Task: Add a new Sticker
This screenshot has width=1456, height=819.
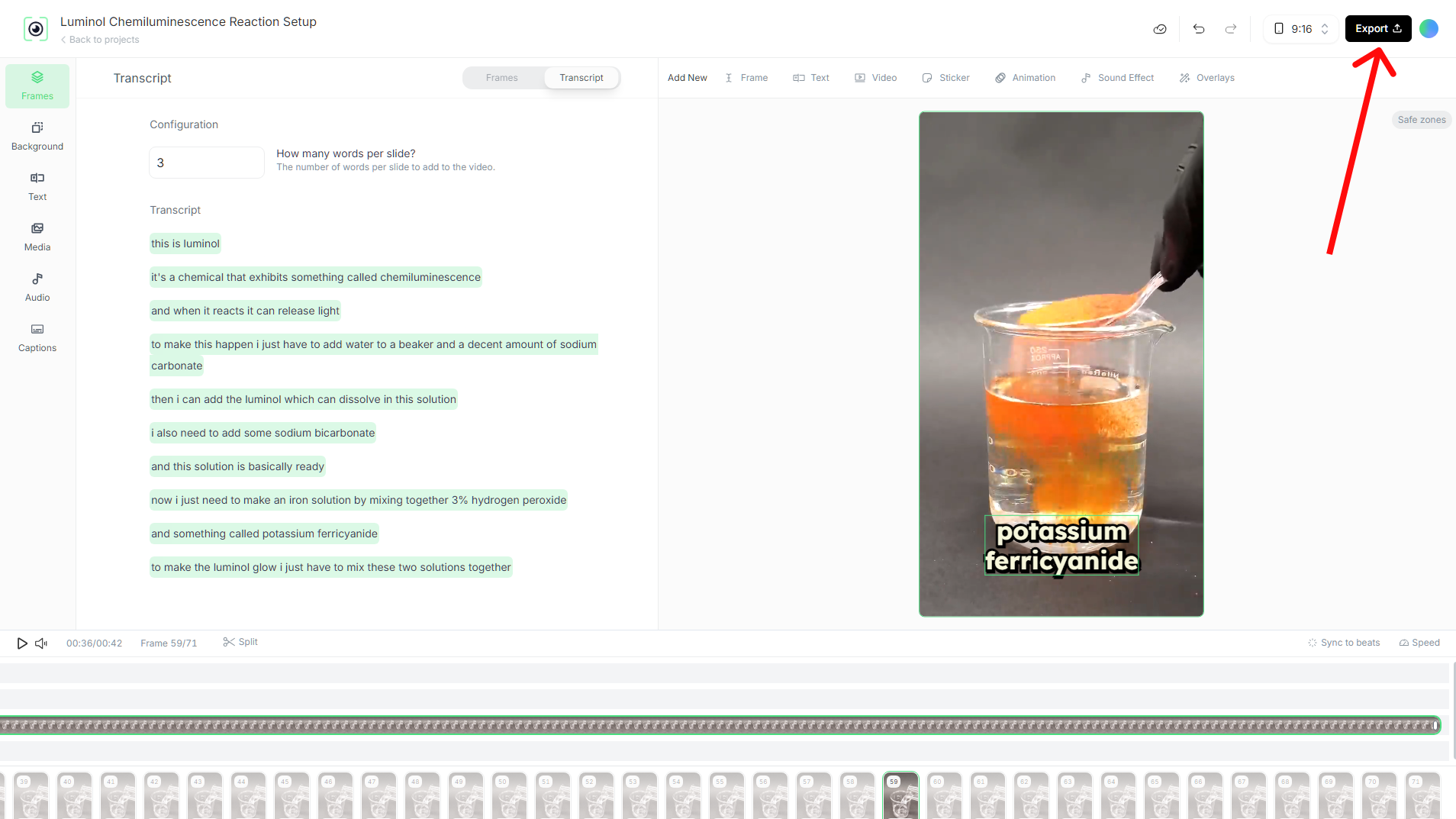Action: [x=946, y=78]
